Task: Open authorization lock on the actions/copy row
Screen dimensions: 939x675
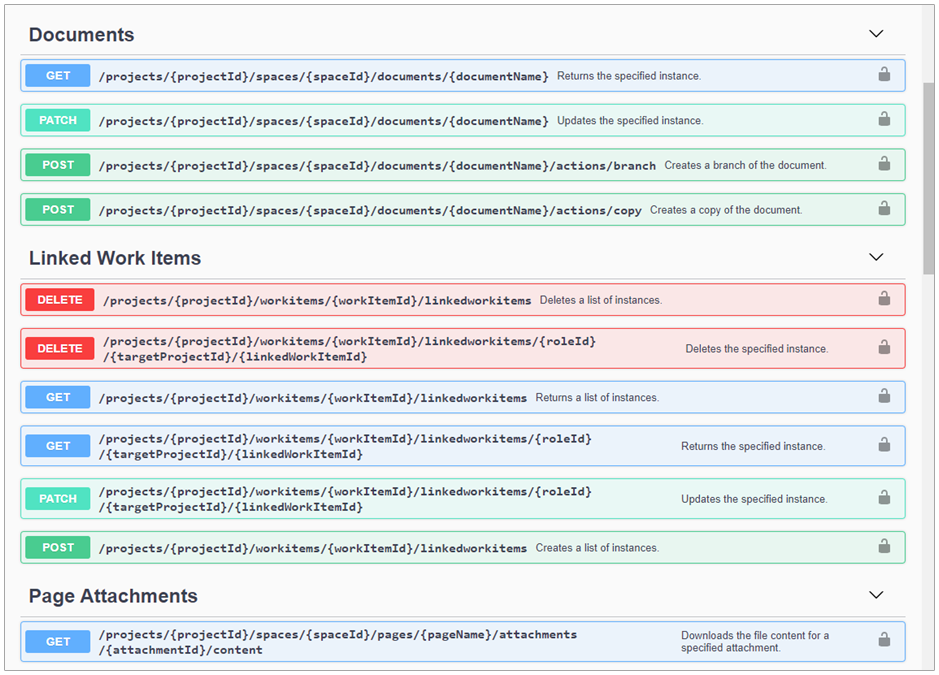Action: point(884,208)
